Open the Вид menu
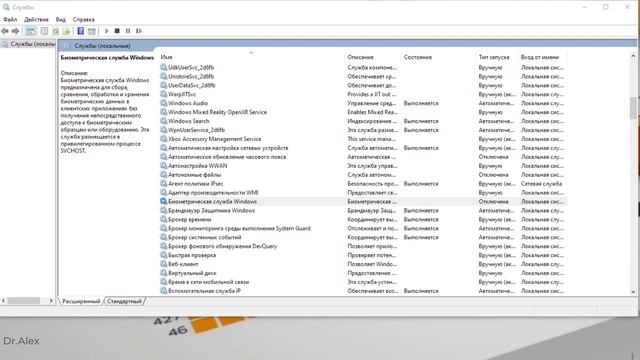This screenshot has height=360, width=640. (x=60, y=19)
